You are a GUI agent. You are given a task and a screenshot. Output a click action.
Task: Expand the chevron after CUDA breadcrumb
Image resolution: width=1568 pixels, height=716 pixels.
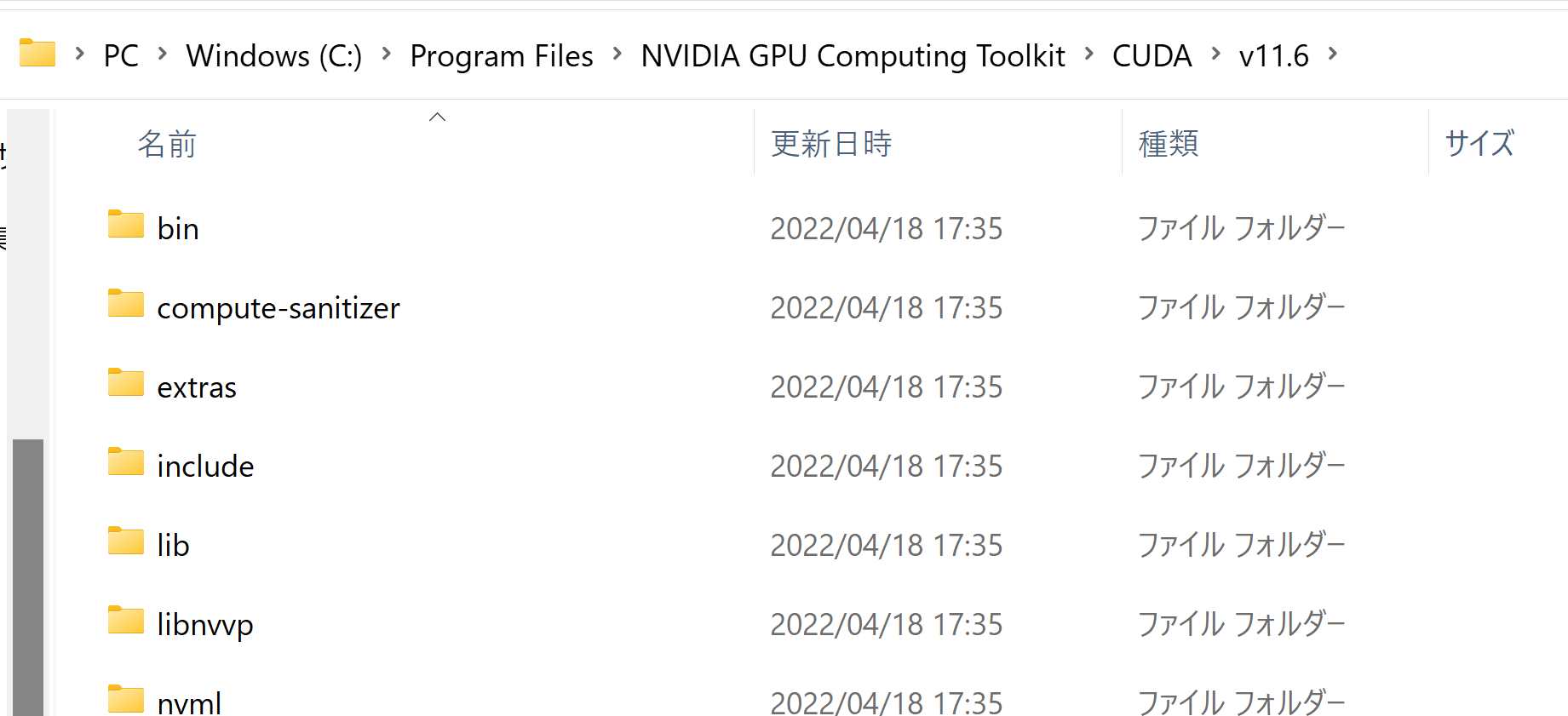pyautogui.click(x=1215, y=54)
